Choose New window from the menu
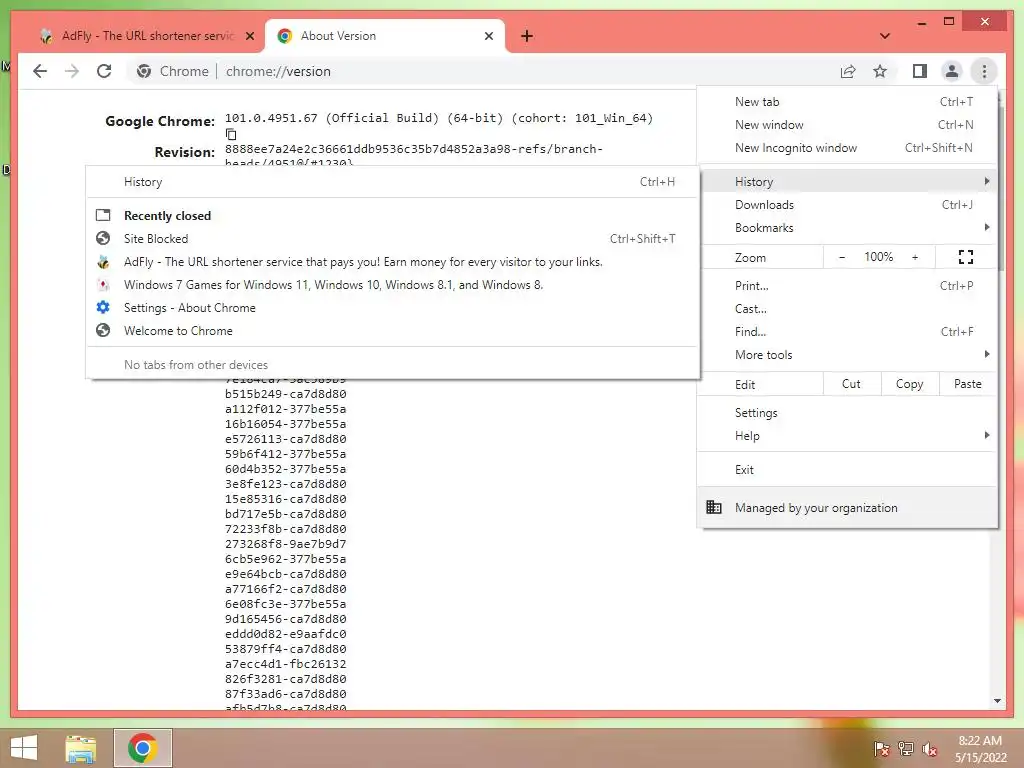This screenshot has height=768, width=1024. [x=847, y=125]
